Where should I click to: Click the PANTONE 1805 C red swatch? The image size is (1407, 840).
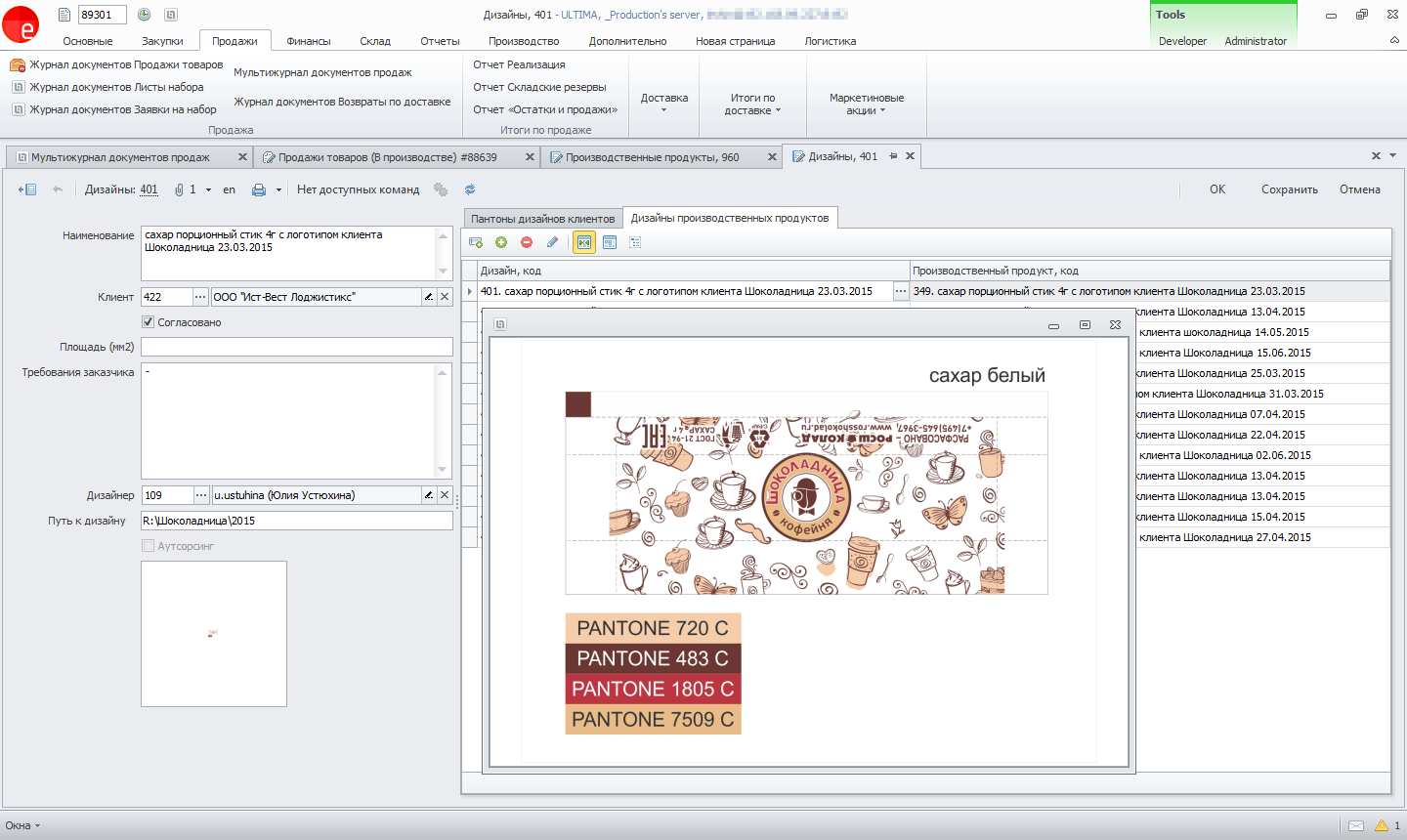(x=653, y=689)
